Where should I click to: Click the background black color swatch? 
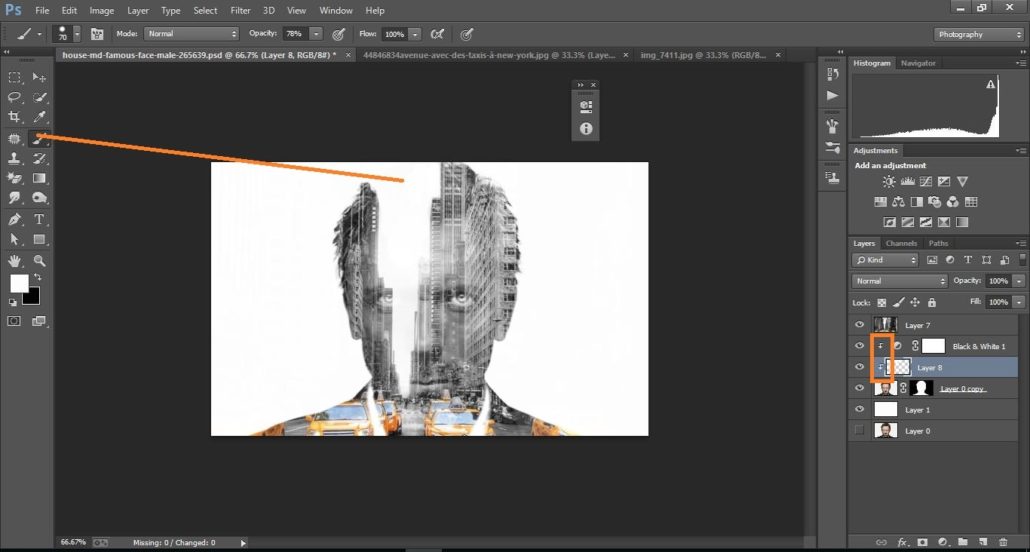[34, 298]
